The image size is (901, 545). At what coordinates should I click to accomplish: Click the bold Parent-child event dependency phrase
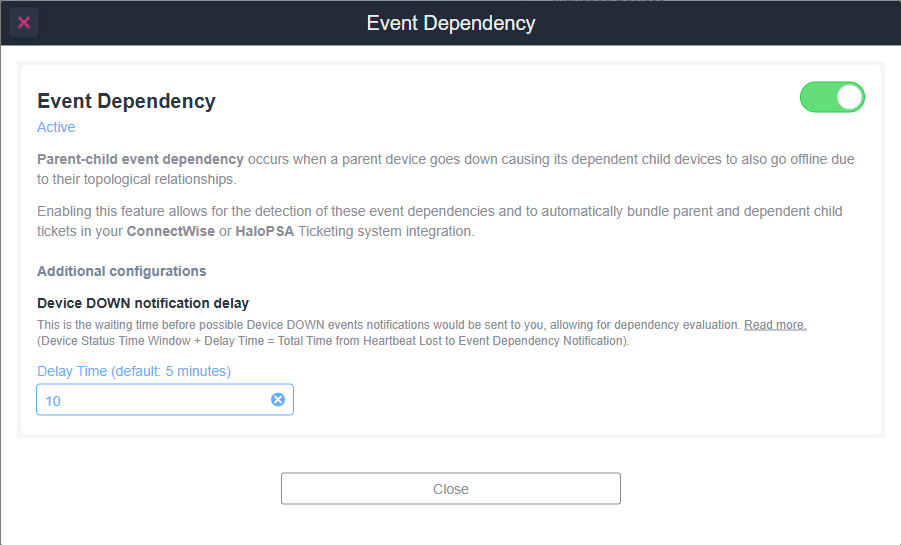141,159
